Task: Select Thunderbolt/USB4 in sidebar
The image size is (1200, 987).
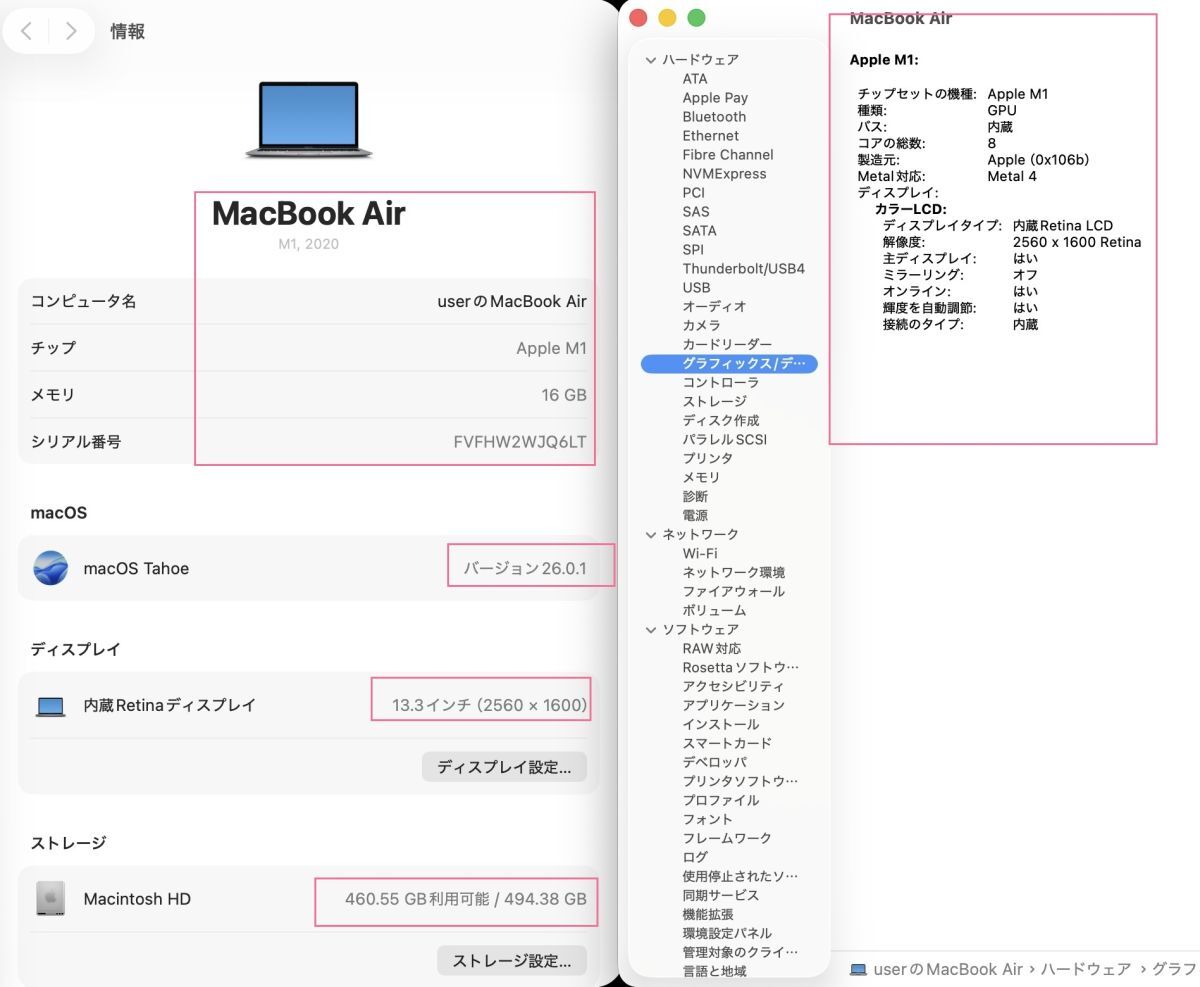Action: [743, 269]
